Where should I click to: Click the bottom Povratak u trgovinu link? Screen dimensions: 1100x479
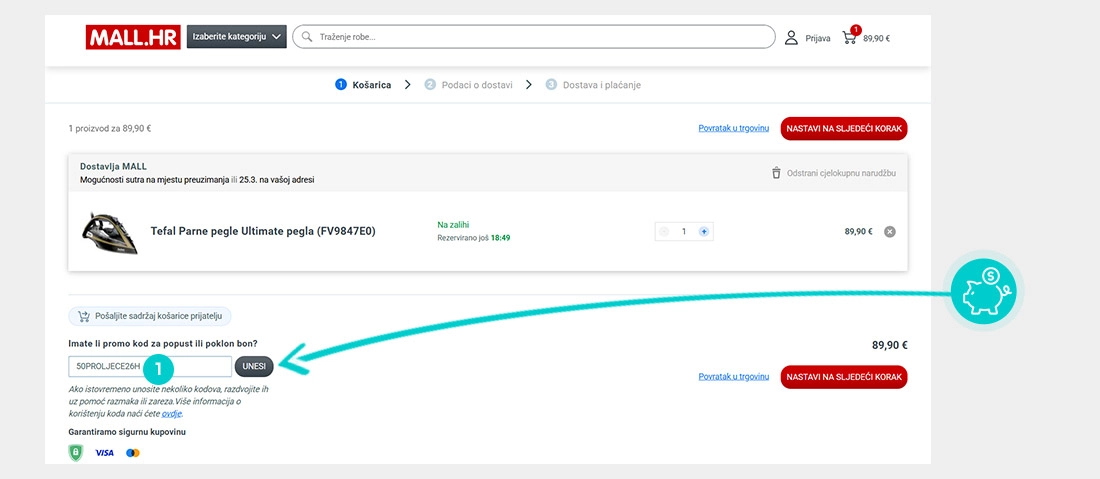point(733,377)
